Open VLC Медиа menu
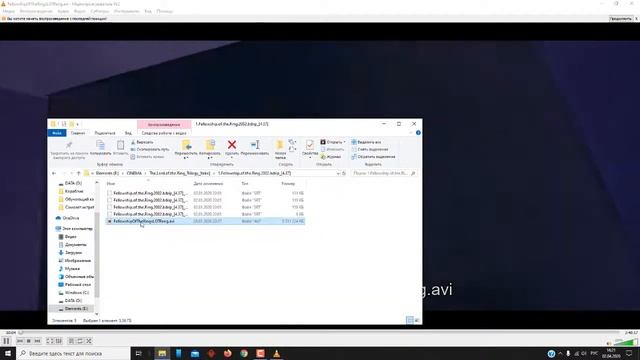 9,11
